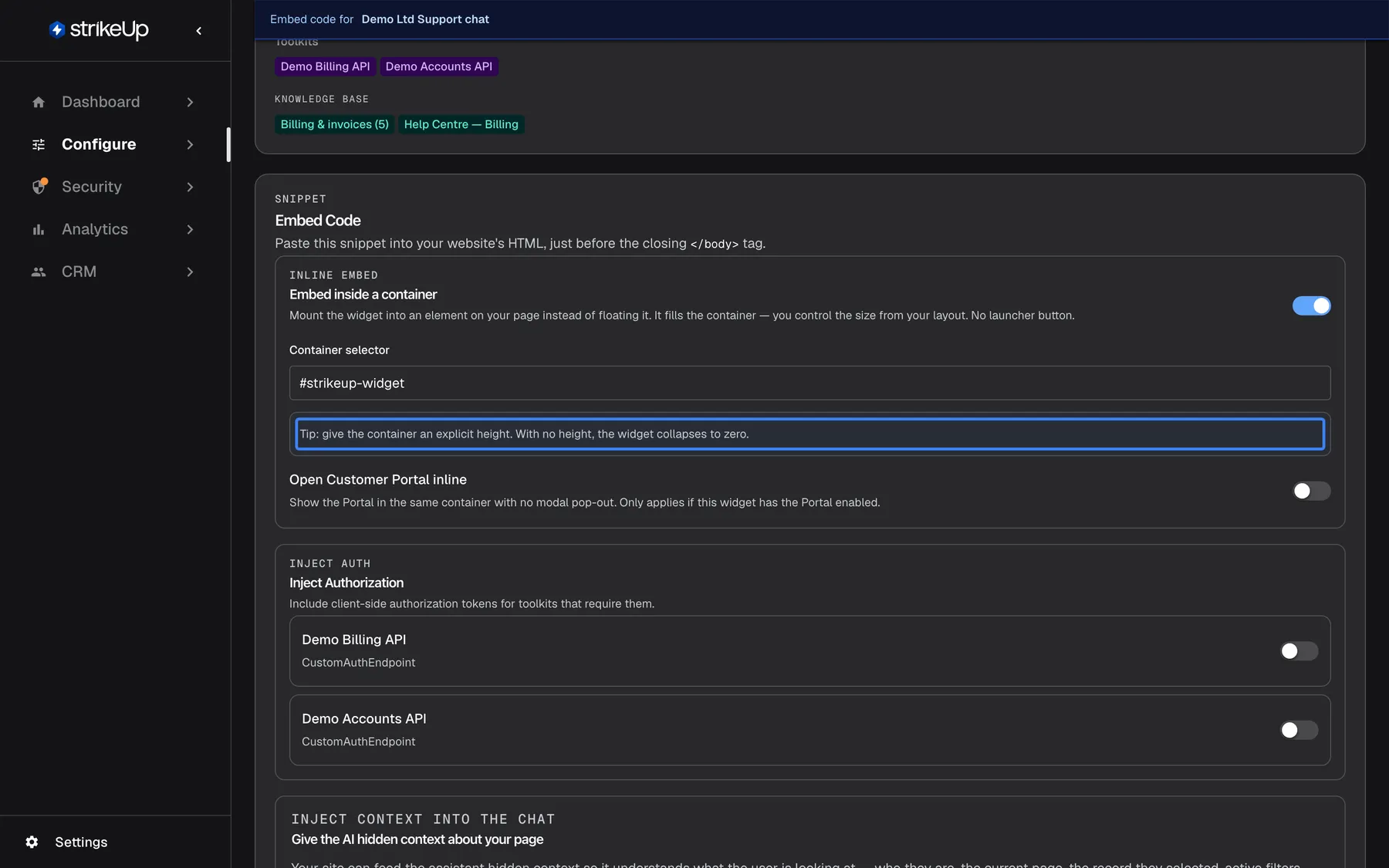Screen dimensions: 1389x868
Task: Disable the Embed inside a container toggle
Action: (x=1311, y=306)
